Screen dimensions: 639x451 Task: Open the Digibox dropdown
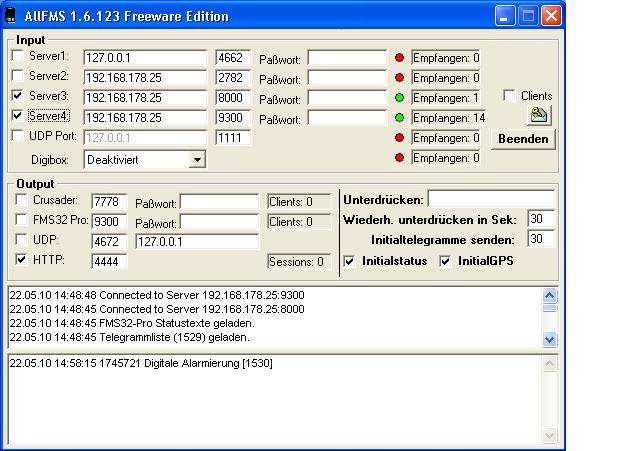pos(197,160)
